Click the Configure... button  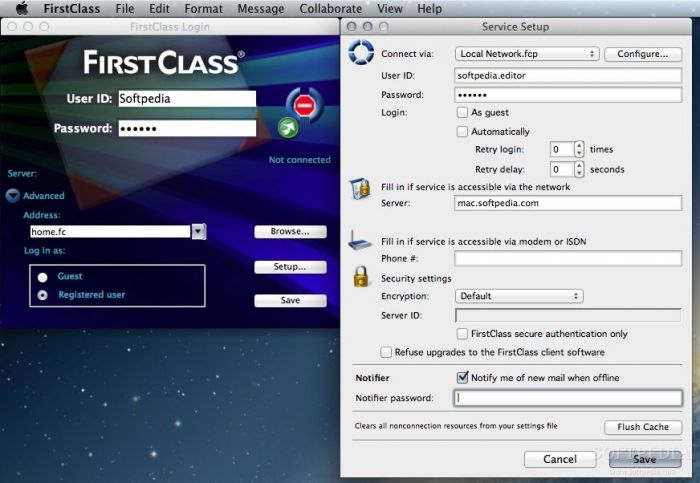point(643,54)
